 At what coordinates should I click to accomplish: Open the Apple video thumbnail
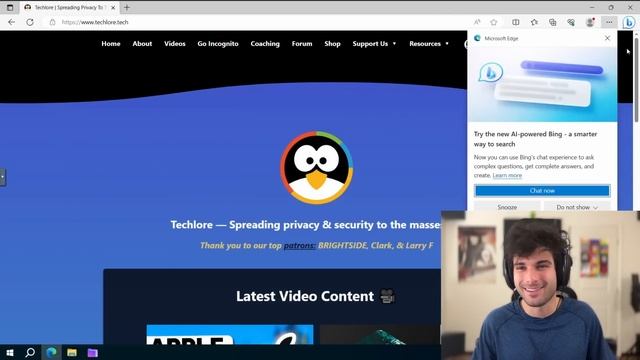[230, 335]
